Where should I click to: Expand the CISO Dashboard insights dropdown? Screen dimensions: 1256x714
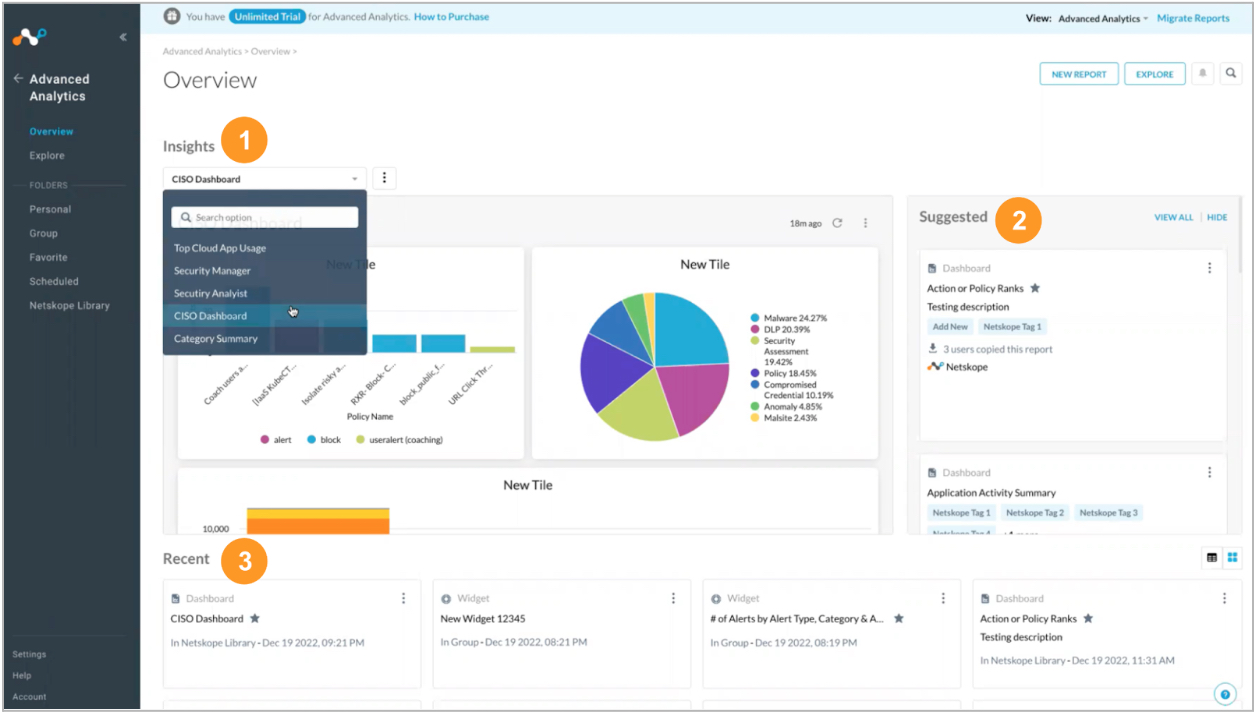(x=265, y=179)
